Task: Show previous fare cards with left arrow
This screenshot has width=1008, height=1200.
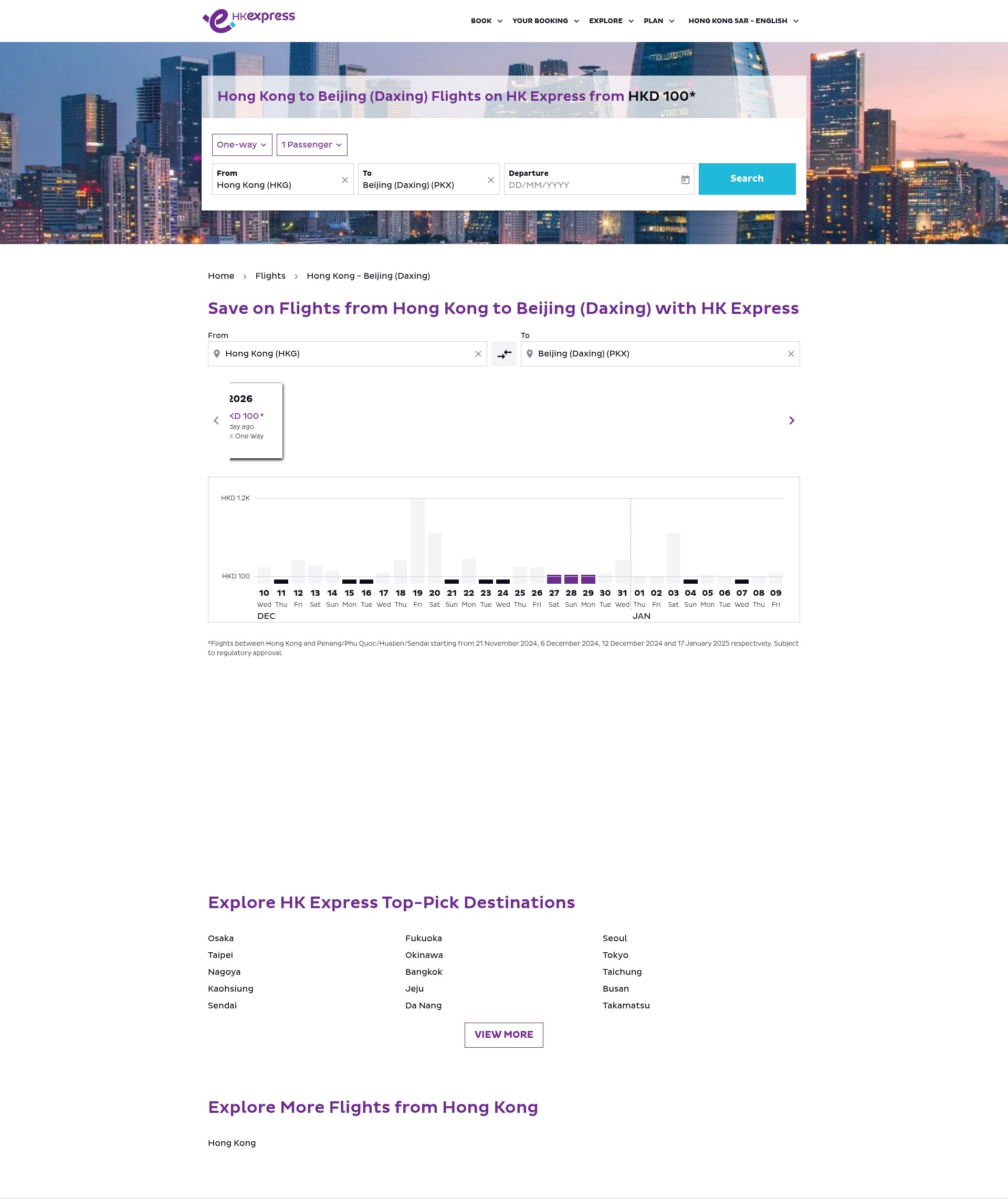Action: point(216,420)
